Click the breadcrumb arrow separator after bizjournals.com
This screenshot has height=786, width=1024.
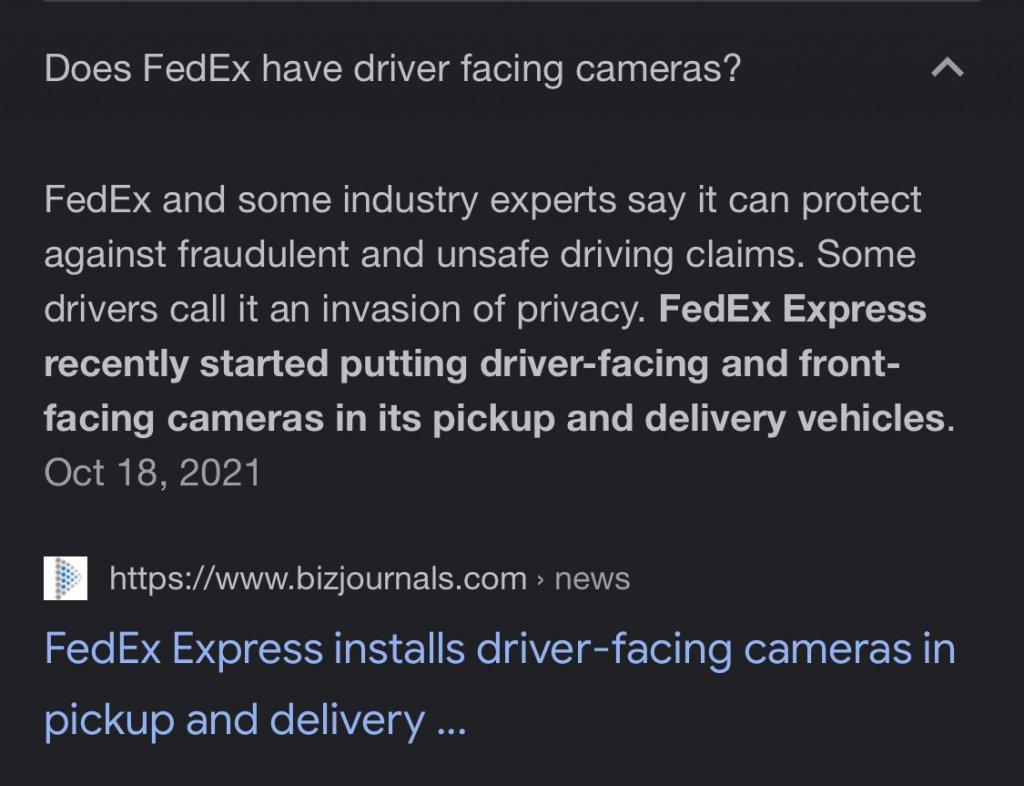click(x=540, y=579)
